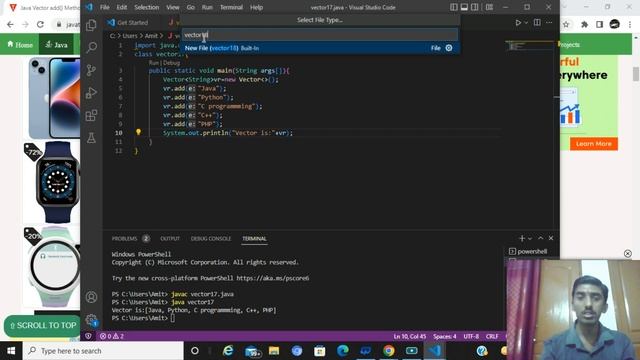Open Google Chrome from the taskbar

coord(389,351)
